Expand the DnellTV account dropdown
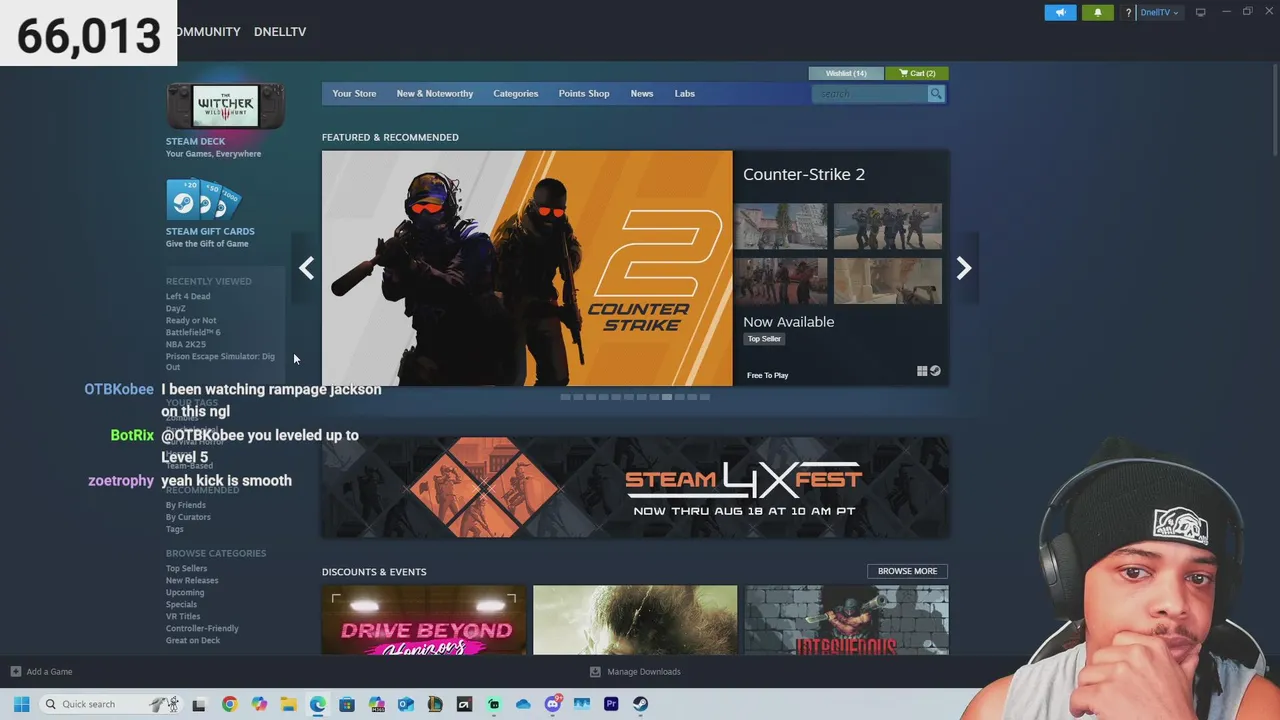This screenshot has width=1280, height=720. click(1160, 13)
